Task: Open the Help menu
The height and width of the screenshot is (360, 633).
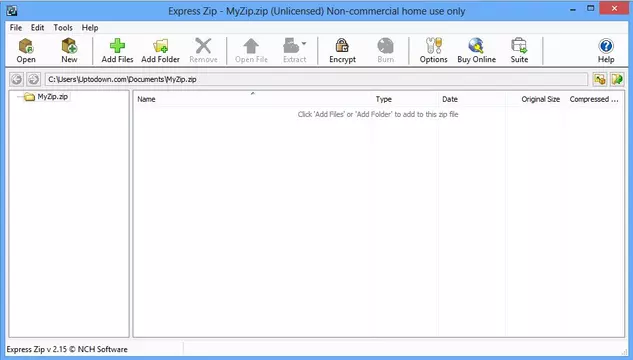Action: (x=90, y=27)
